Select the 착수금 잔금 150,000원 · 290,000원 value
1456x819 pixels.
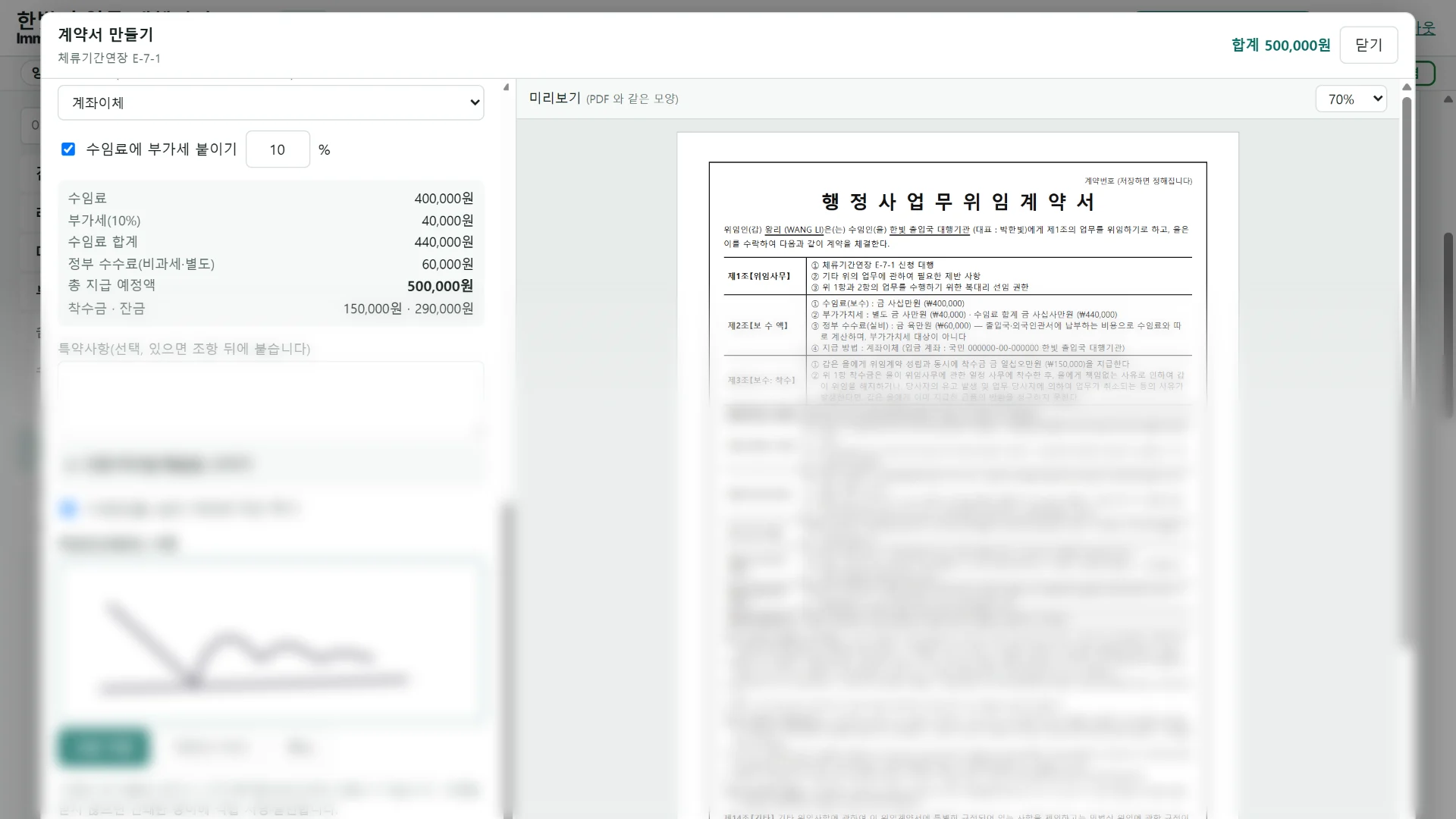coord(408,309)
